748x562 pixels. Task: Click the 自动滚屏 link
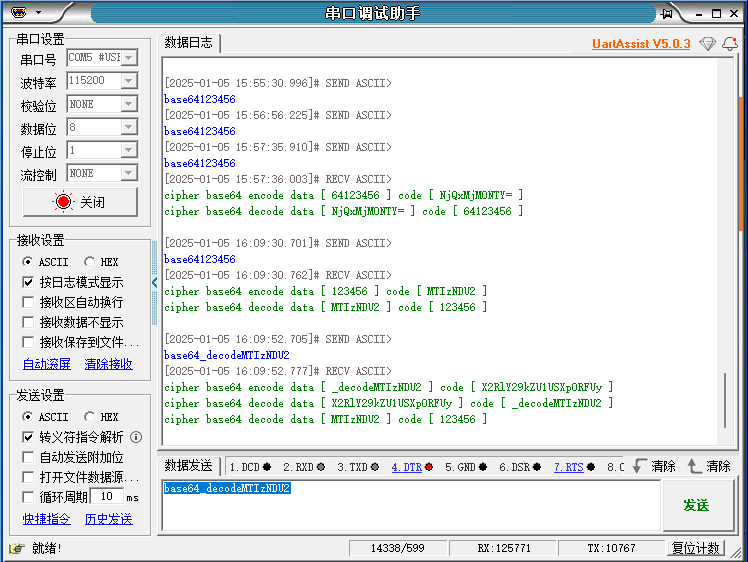tap(47, 364)
